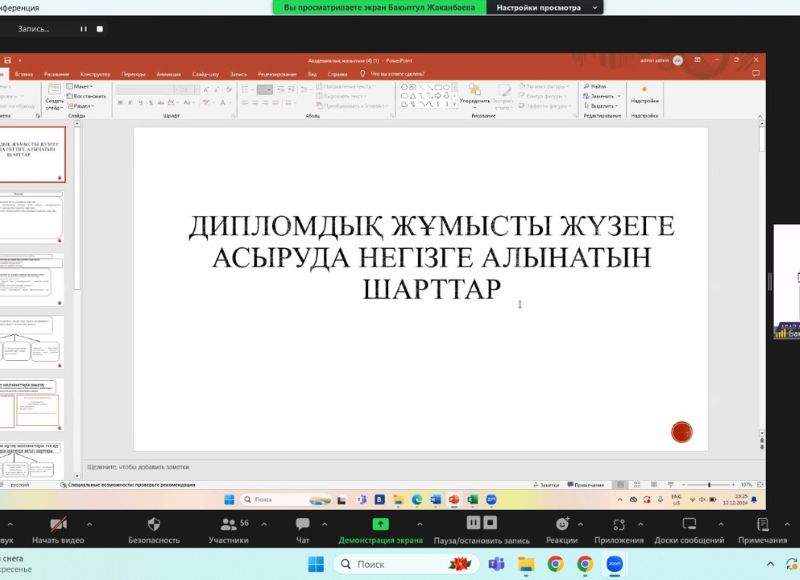Click the green Share Screen (Демонстрация экрана) icon

coord(380,524)
